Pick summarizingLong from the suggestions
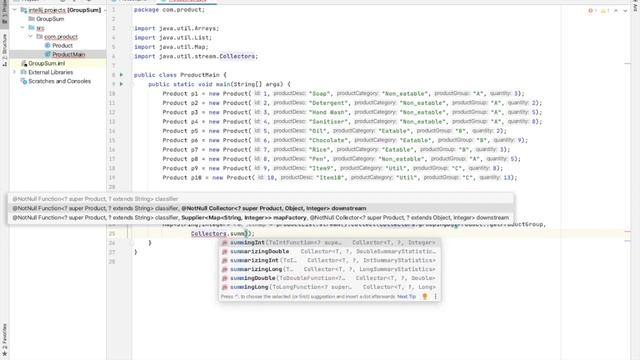Screen dimensions: 640x360 coord(329,269)
